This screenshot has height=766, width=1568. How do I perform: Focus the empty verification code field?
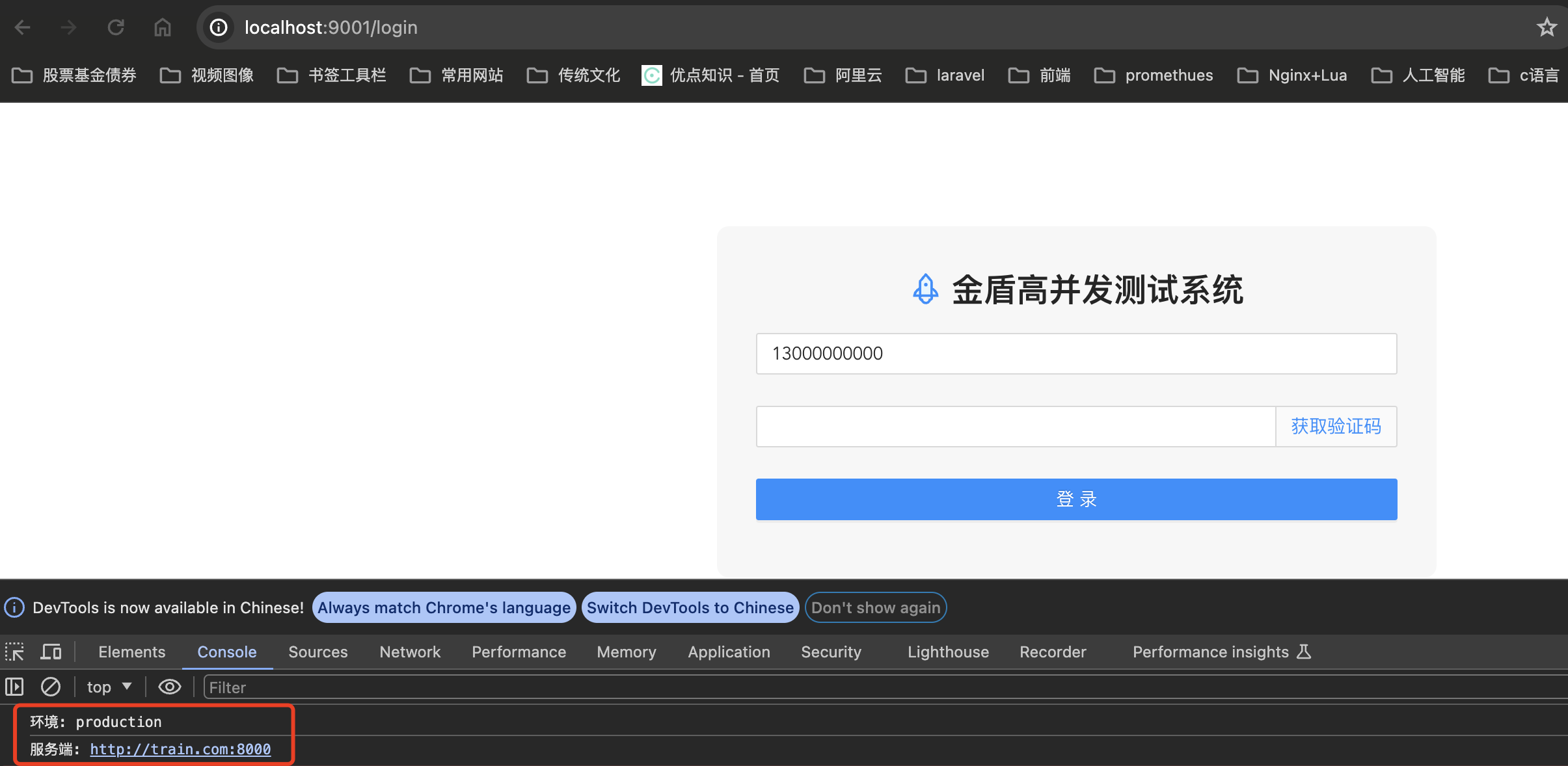[1016, 427]
